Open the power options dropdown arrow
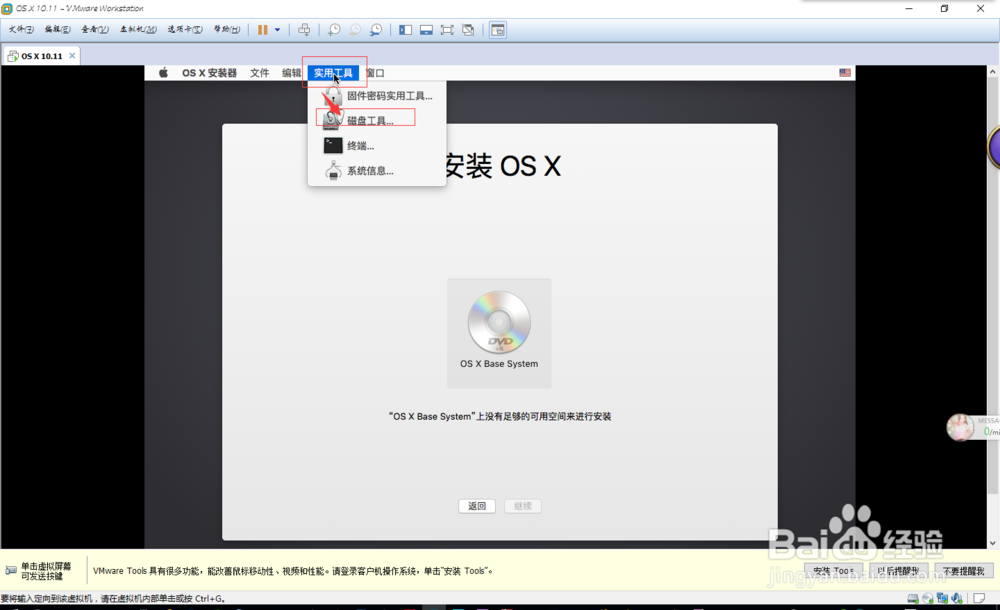The height and width of the screenshot is (610, 1000). coord(277,30)
